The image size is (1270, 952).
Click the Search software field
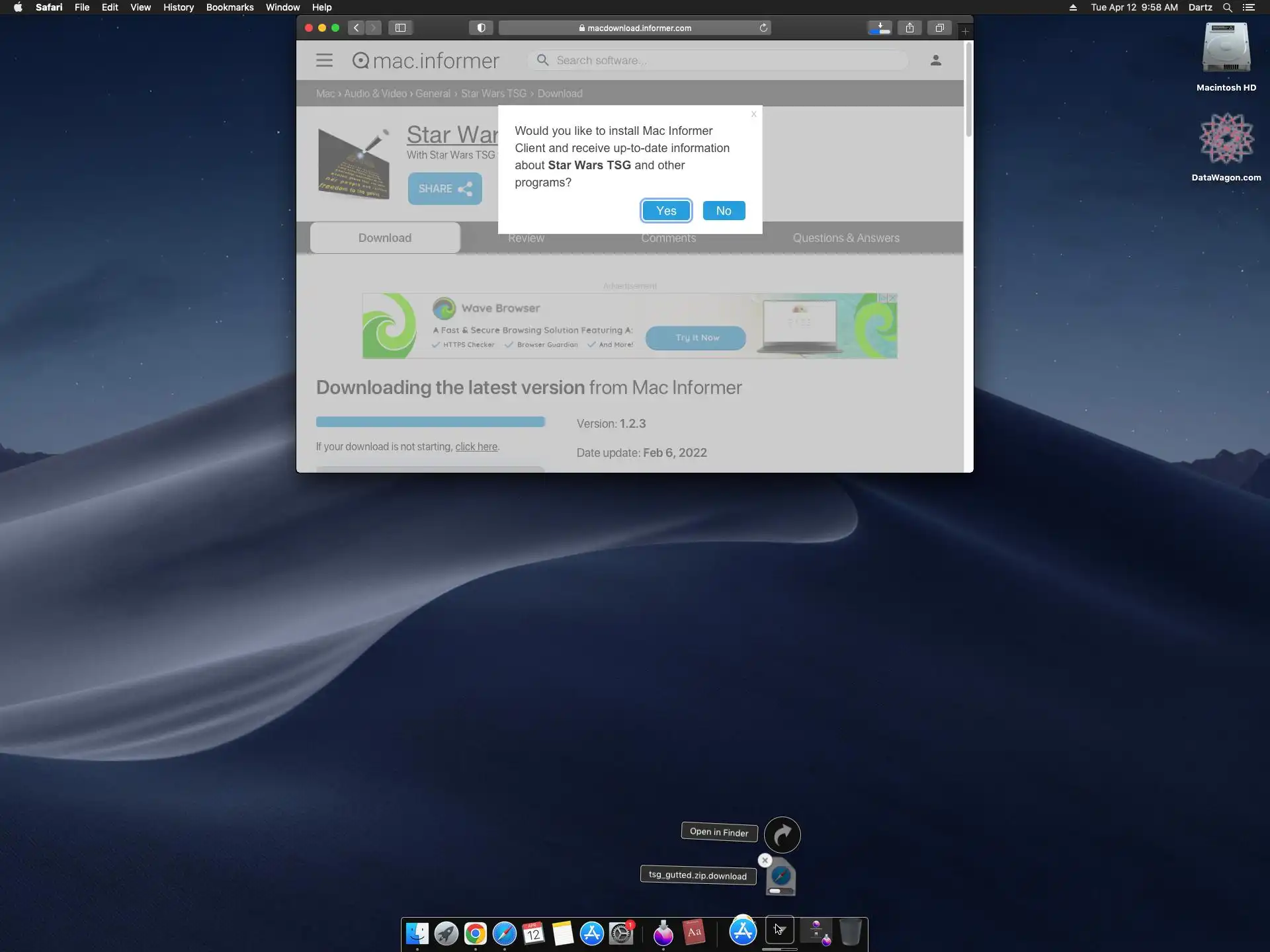click(721, 60)
